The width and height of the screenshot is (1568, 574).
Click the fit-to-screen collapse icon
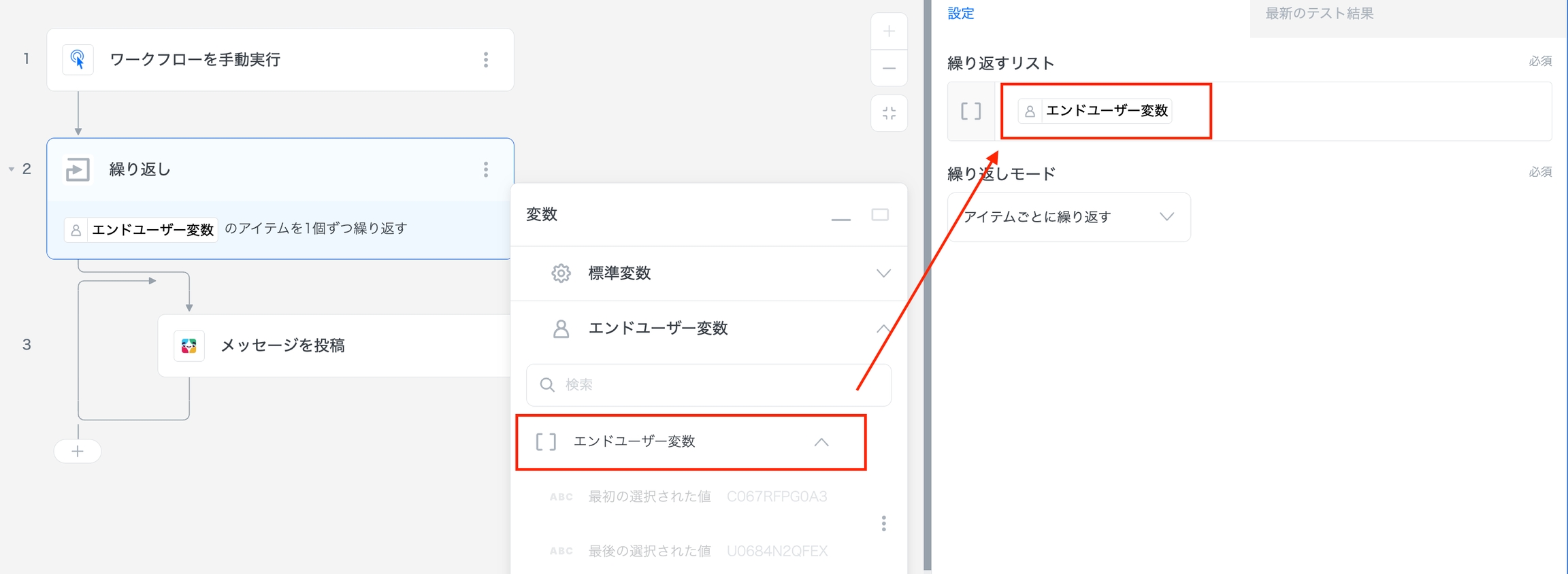[x=889, y=113]
